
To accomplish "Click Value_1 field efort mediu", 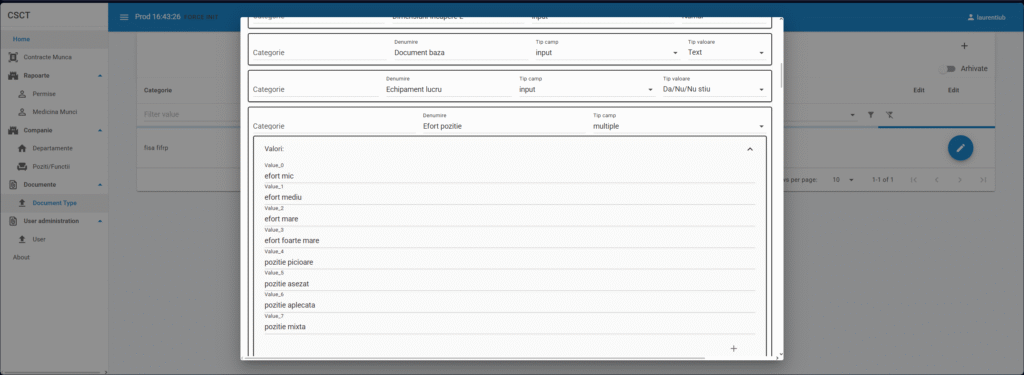I will (x=509, y=197).
